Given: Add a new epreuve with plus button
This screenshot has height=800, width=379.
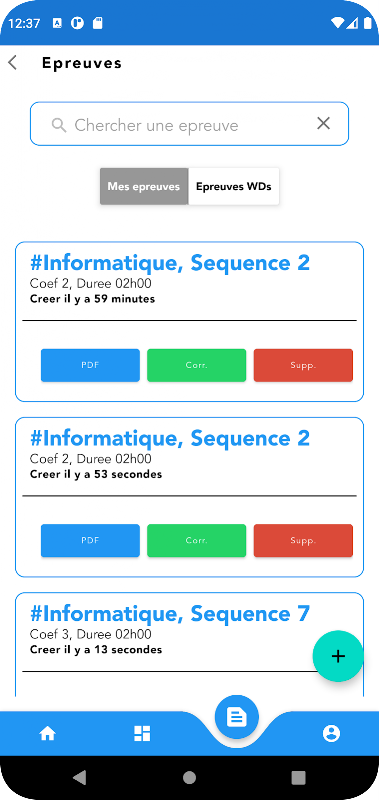Looking at the screenshot, I should tap(338, 656).
